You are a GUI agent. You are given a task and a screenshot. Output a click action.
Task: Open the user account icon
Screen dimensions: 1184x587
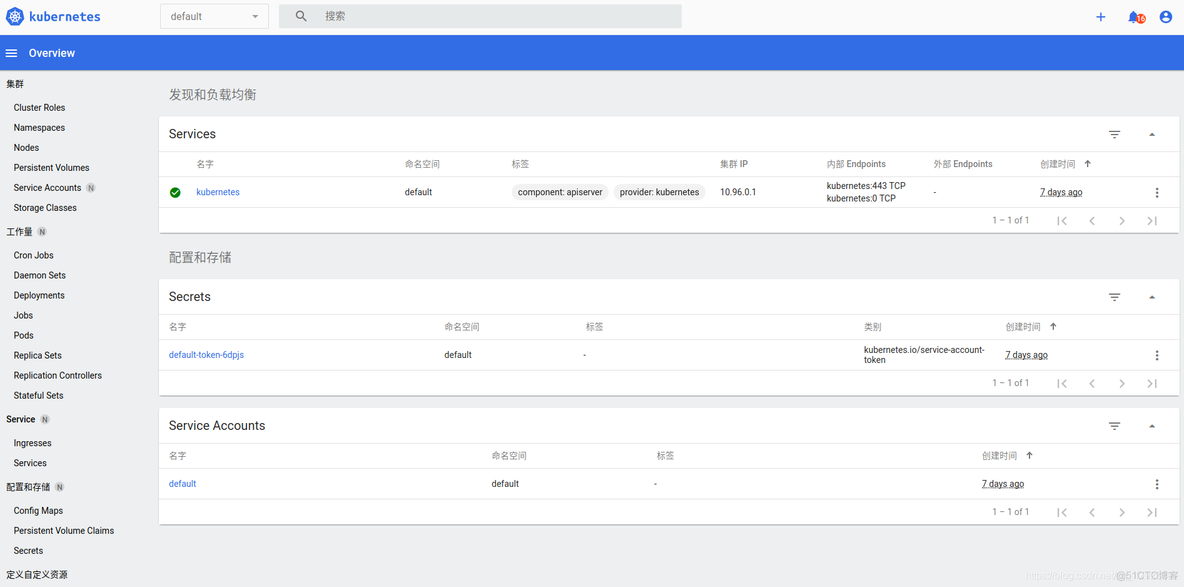(1165, 17)
